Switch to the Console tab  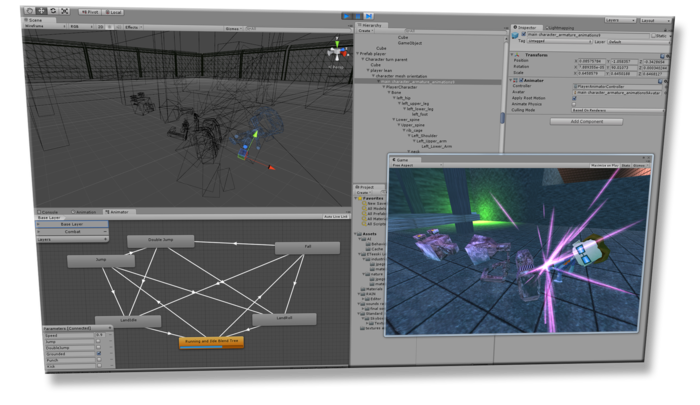[x=49, y=212]
